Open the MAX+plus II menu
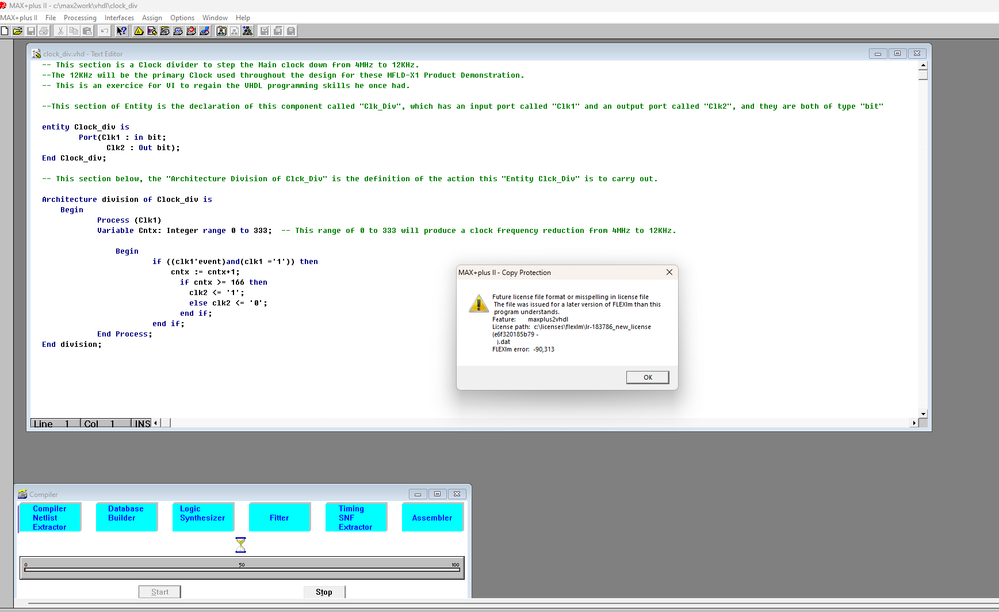 pyautogui.click(x=18, y=18)
